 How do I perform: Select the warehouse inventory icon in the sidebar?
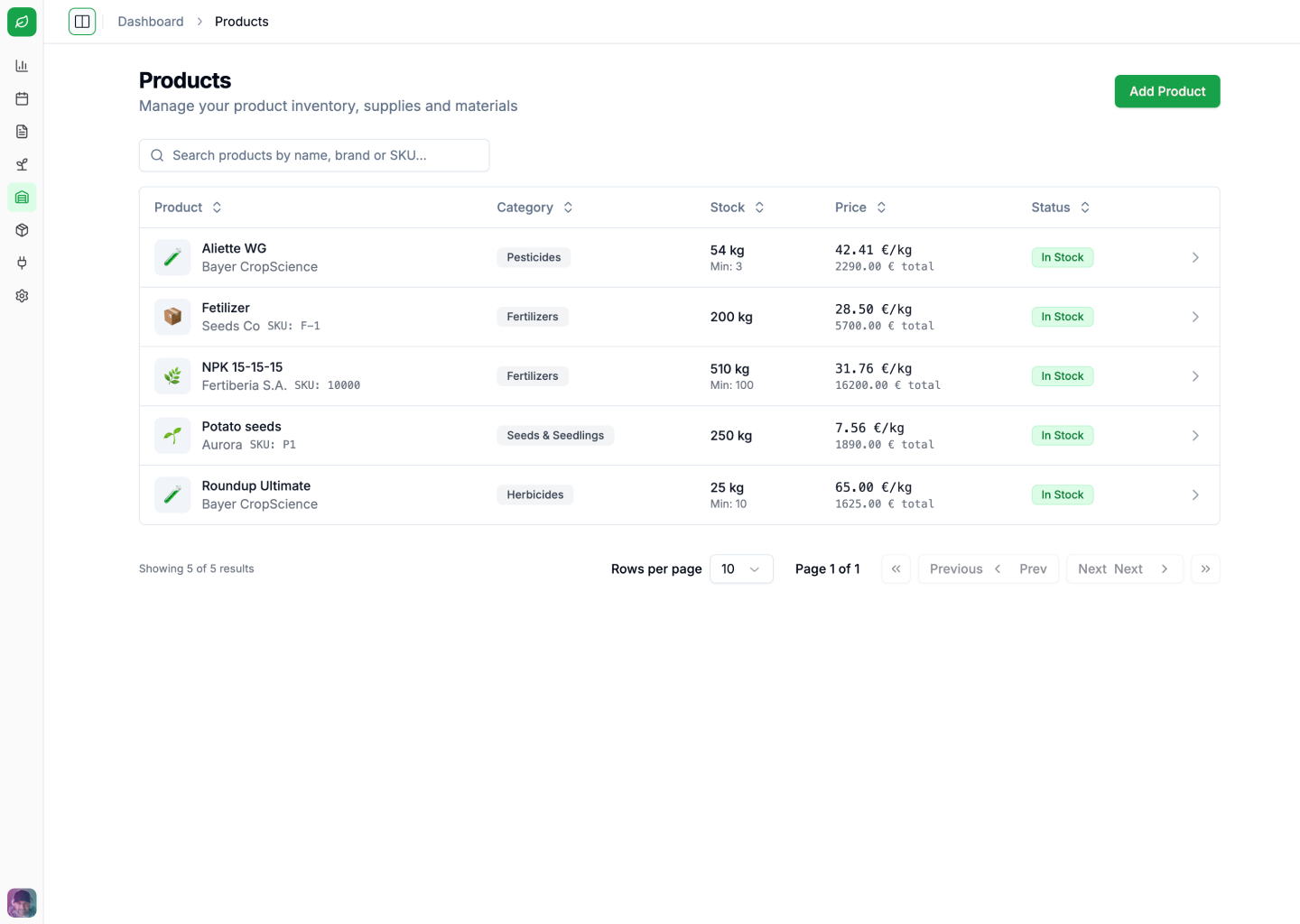(x=22, y=197)
